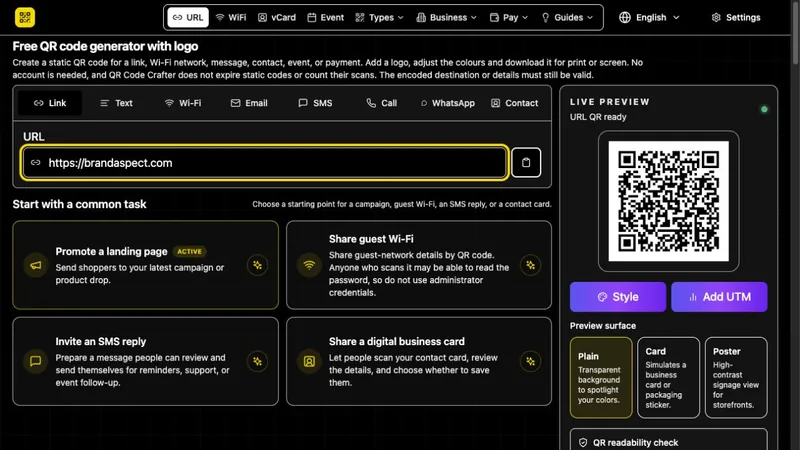Select the Promote a landing page title

pyautogui.click(x=111, y=252)
